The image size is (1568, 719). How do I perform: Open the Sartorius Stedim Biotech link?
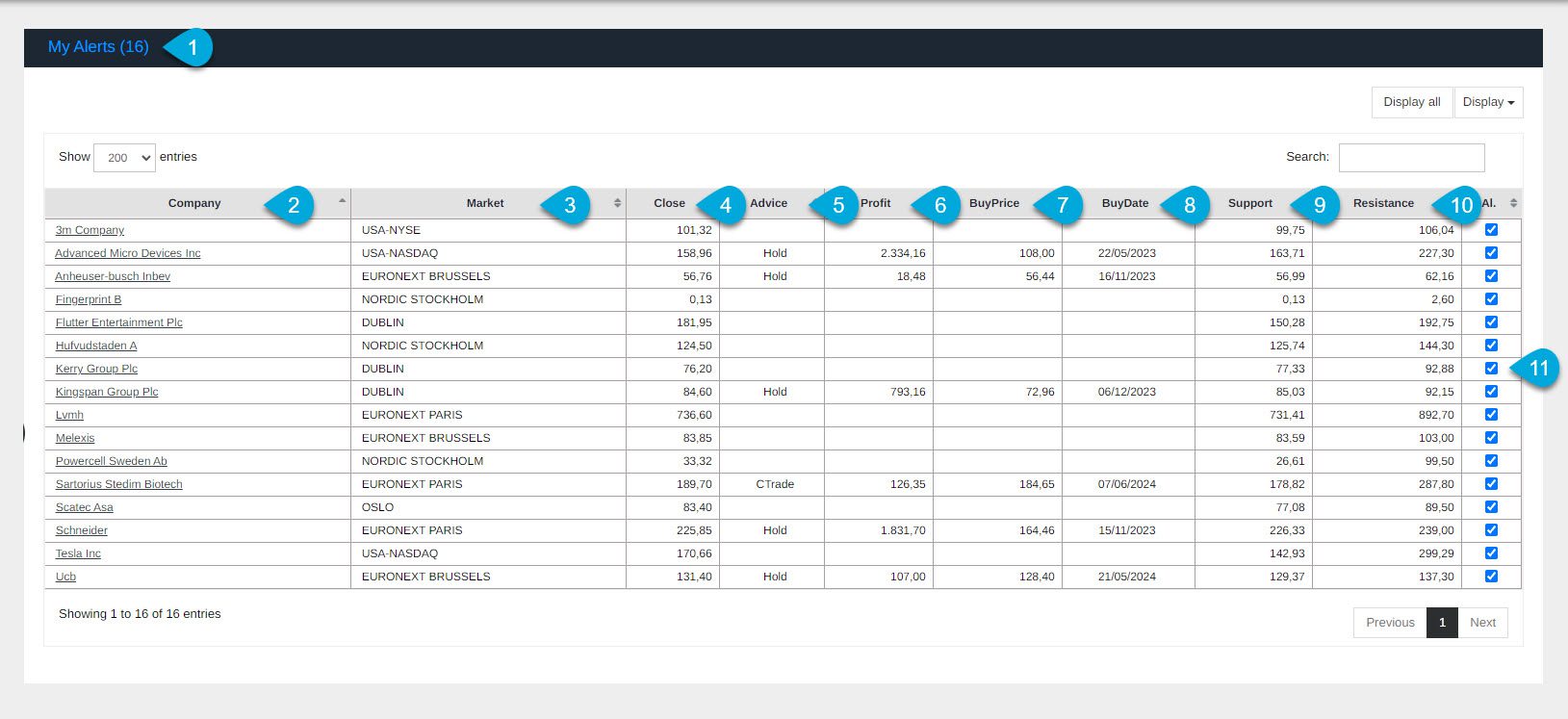[x=118, y=484]
